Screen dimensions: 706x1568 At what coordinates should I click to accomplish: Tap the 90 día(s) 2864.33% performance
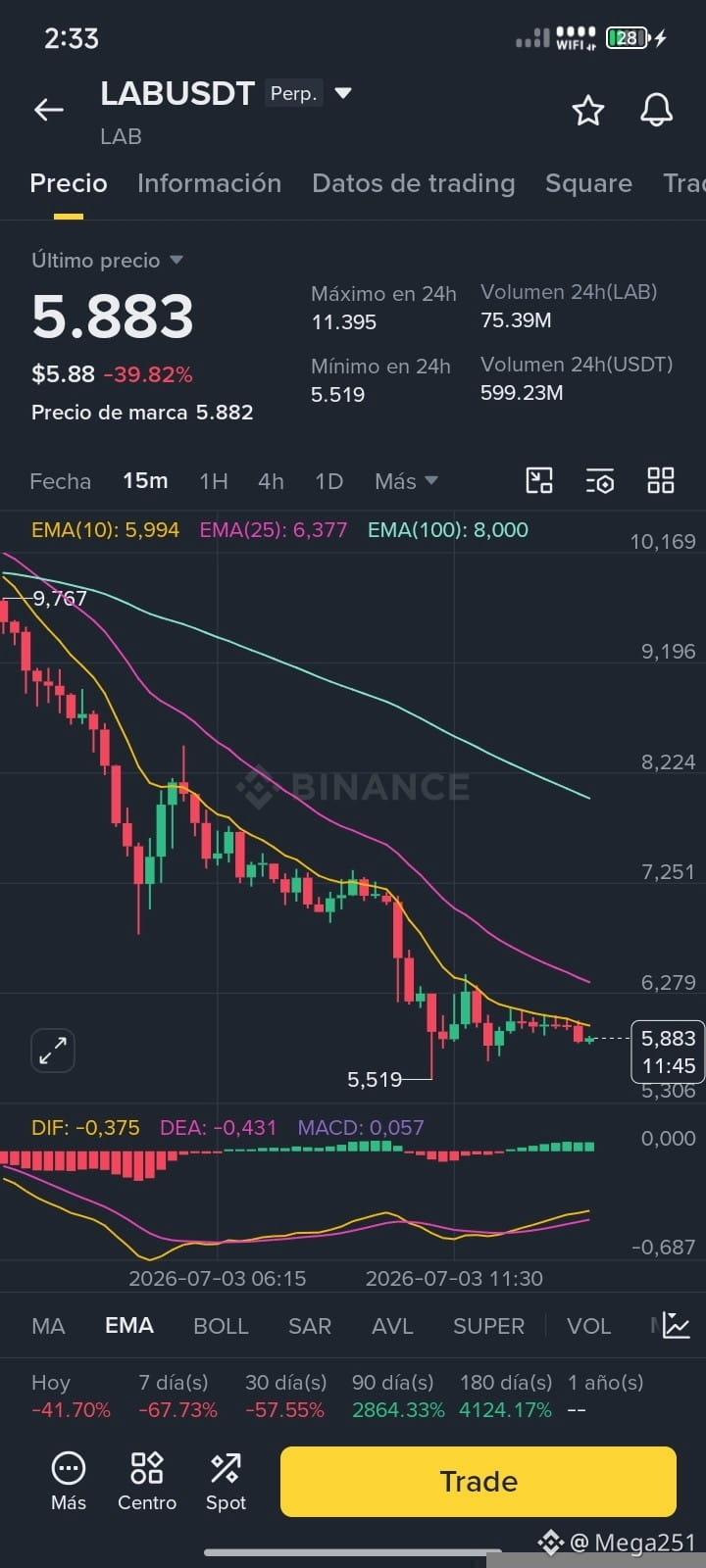(x=398, y=1396)
